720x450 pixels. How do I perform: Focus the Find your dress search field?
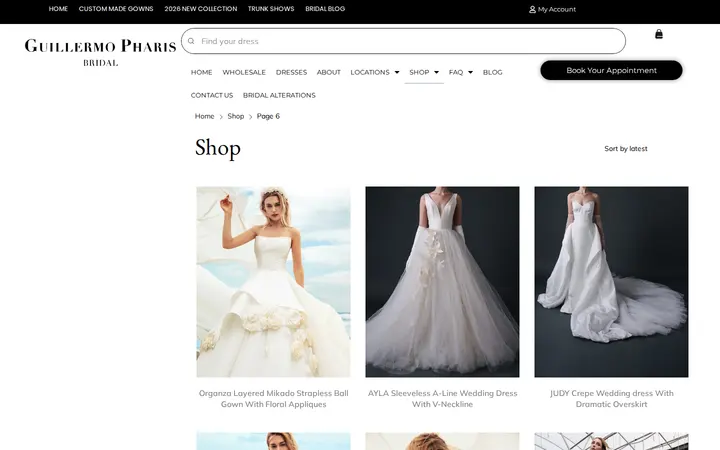click(403, 41)
